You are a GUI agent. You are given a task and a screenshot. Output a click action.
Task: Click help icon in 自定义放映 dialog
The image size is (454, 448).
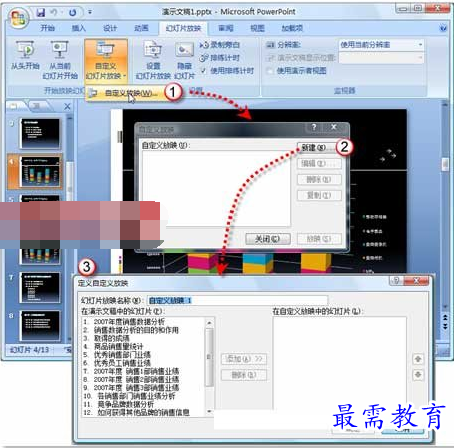pos(314,127)
